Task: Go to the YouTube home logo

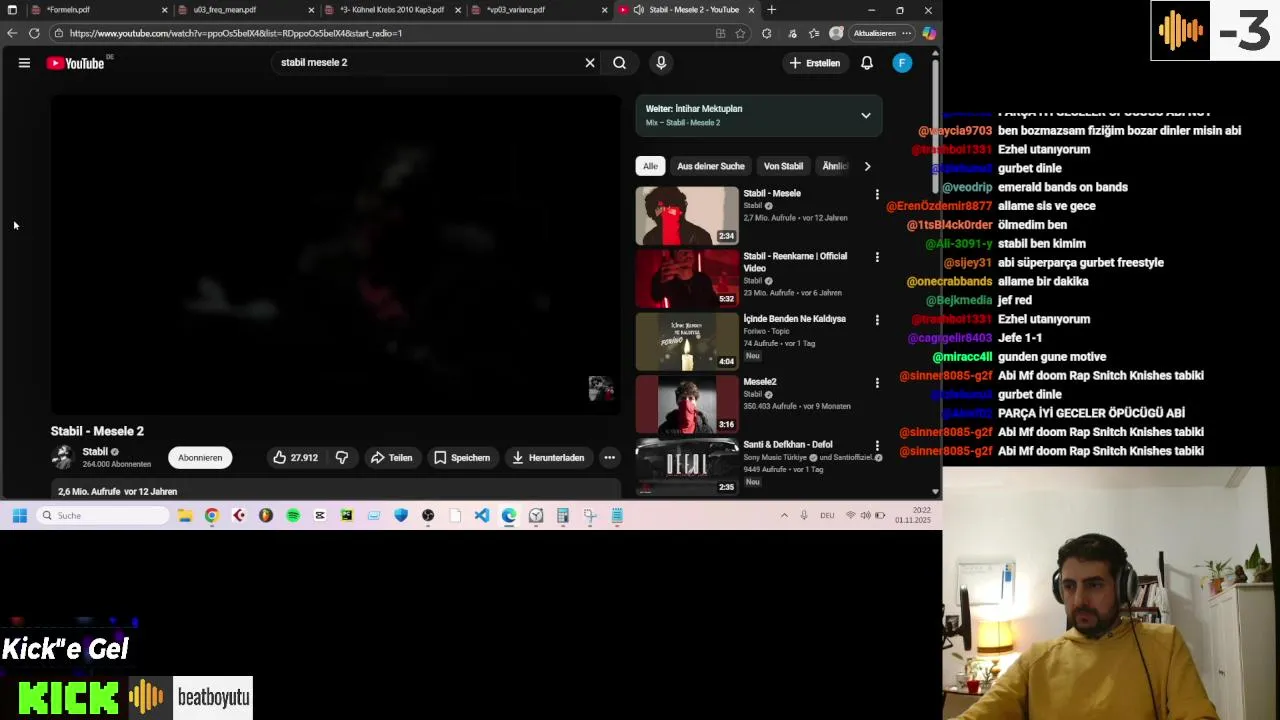Action: coord(75,63)
